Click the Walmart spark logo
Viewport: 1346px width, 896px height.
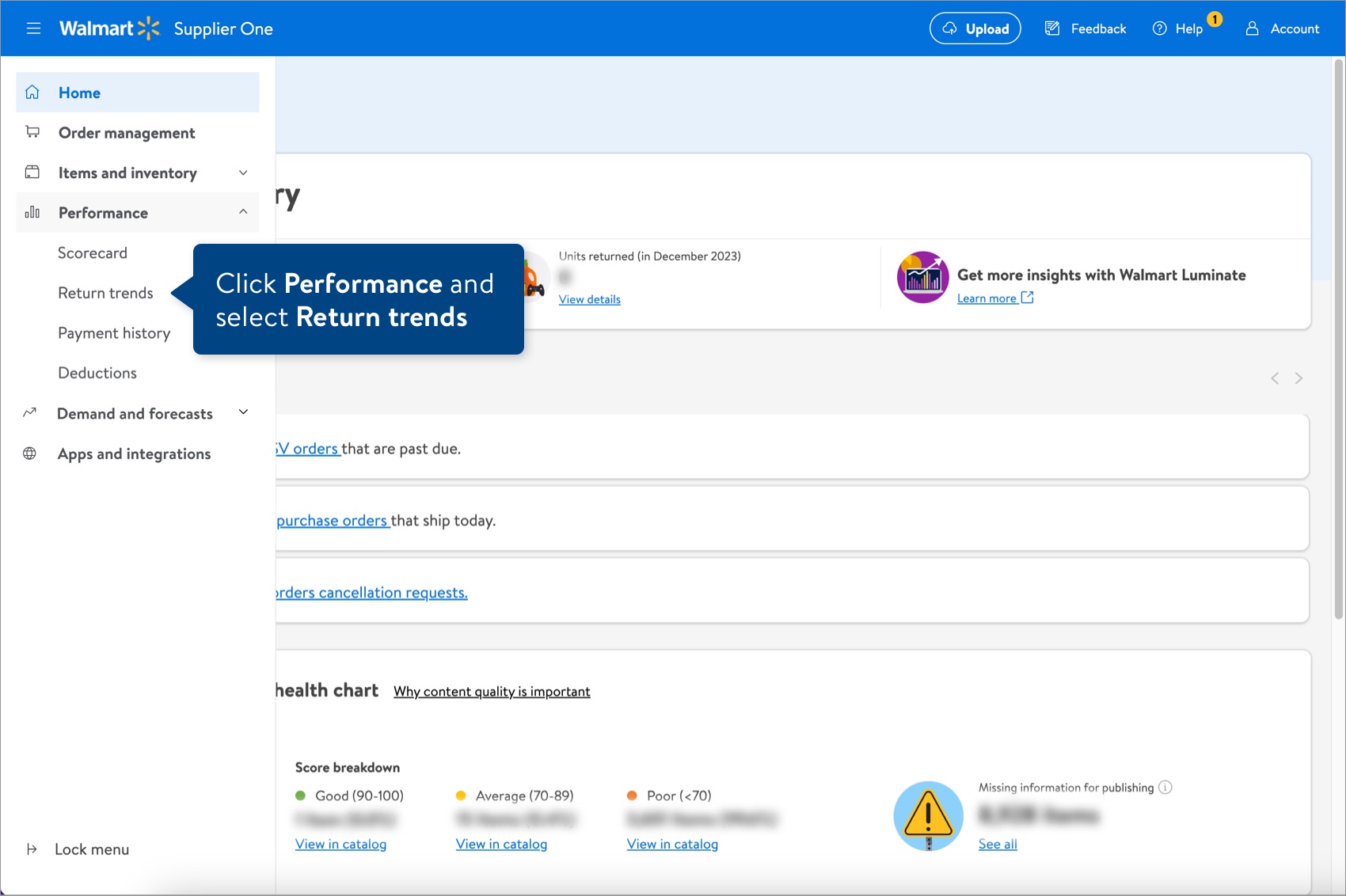click(148, 28)
